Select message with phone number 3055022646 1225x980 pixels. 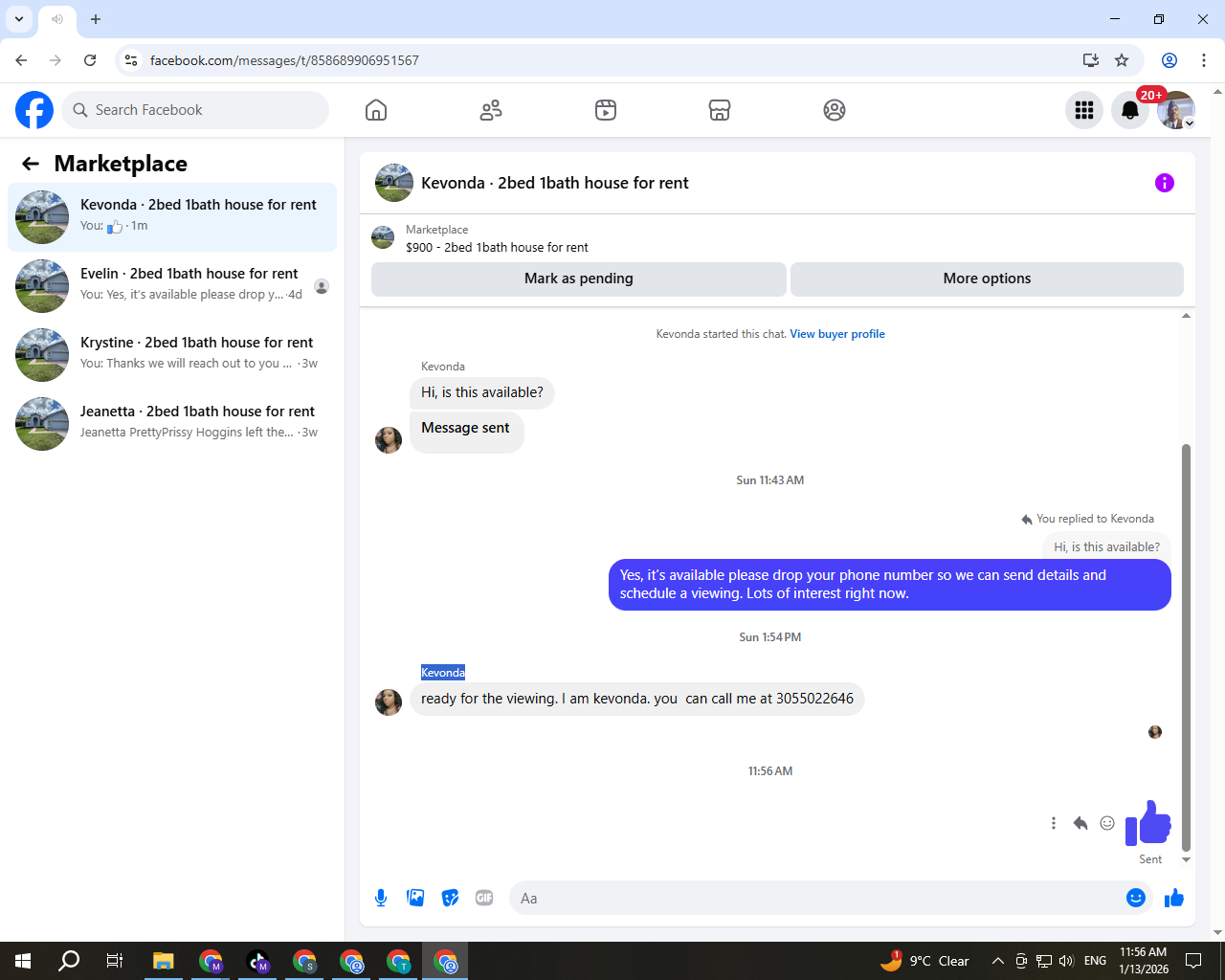(637, 699)
